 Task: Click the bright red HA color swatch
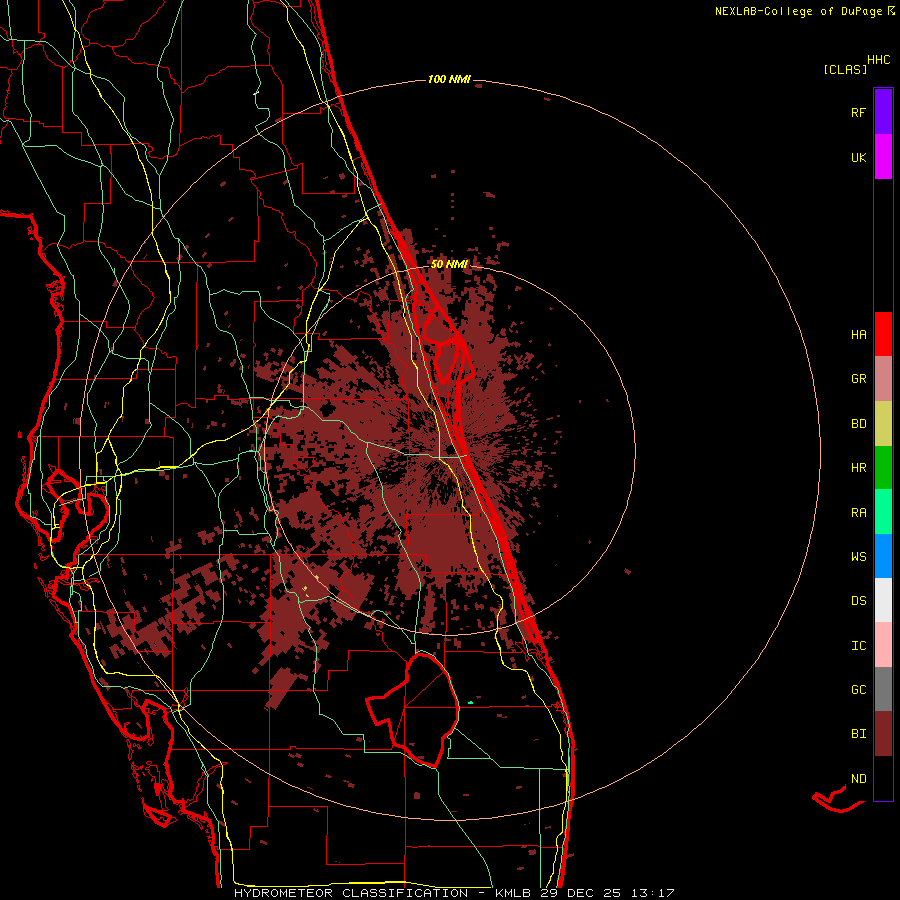click(x=883, y=334)
